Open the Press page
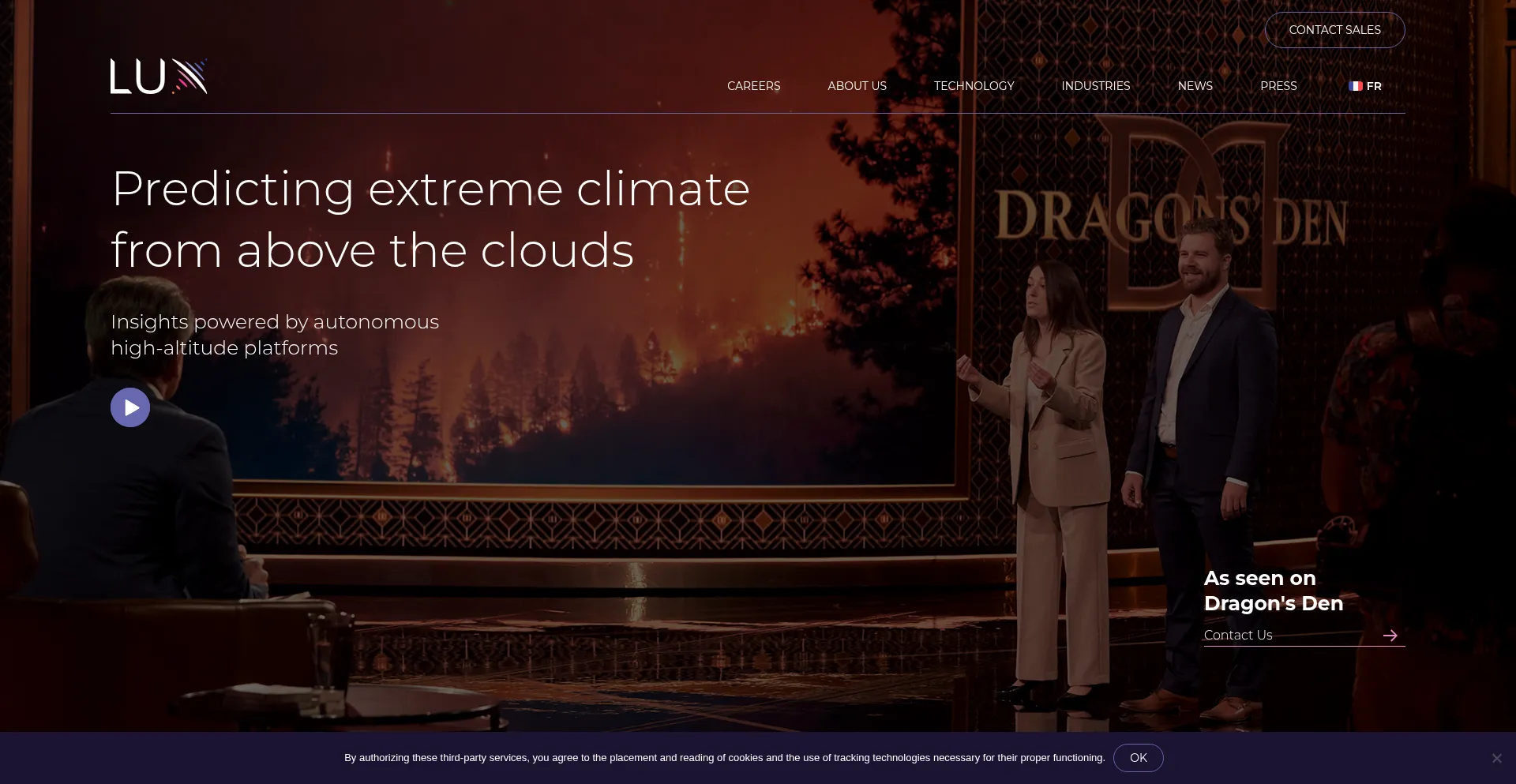The width and height of the screenshot is (1516, 784). click(1278, 86)
